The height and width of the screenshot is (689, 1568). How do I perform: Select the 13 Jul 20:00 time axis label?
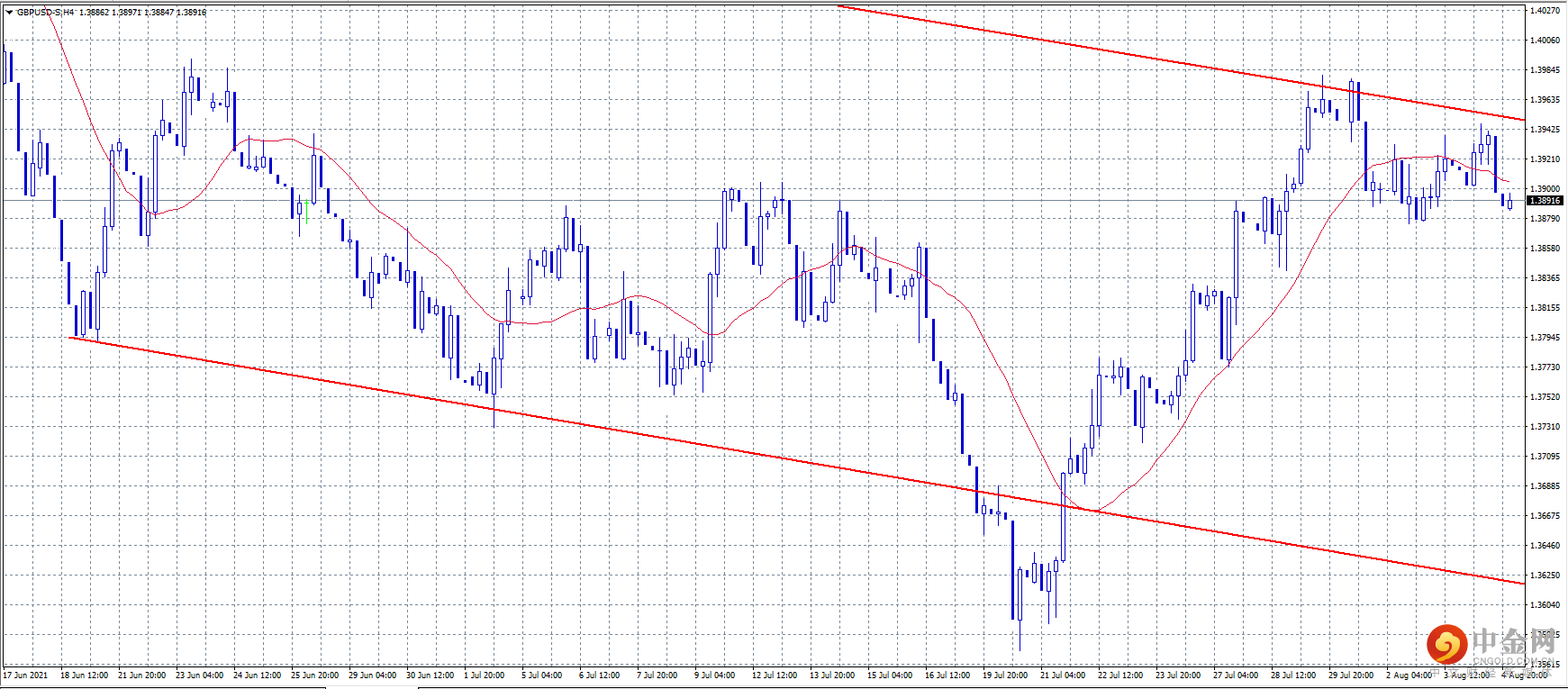pos(832,675)
